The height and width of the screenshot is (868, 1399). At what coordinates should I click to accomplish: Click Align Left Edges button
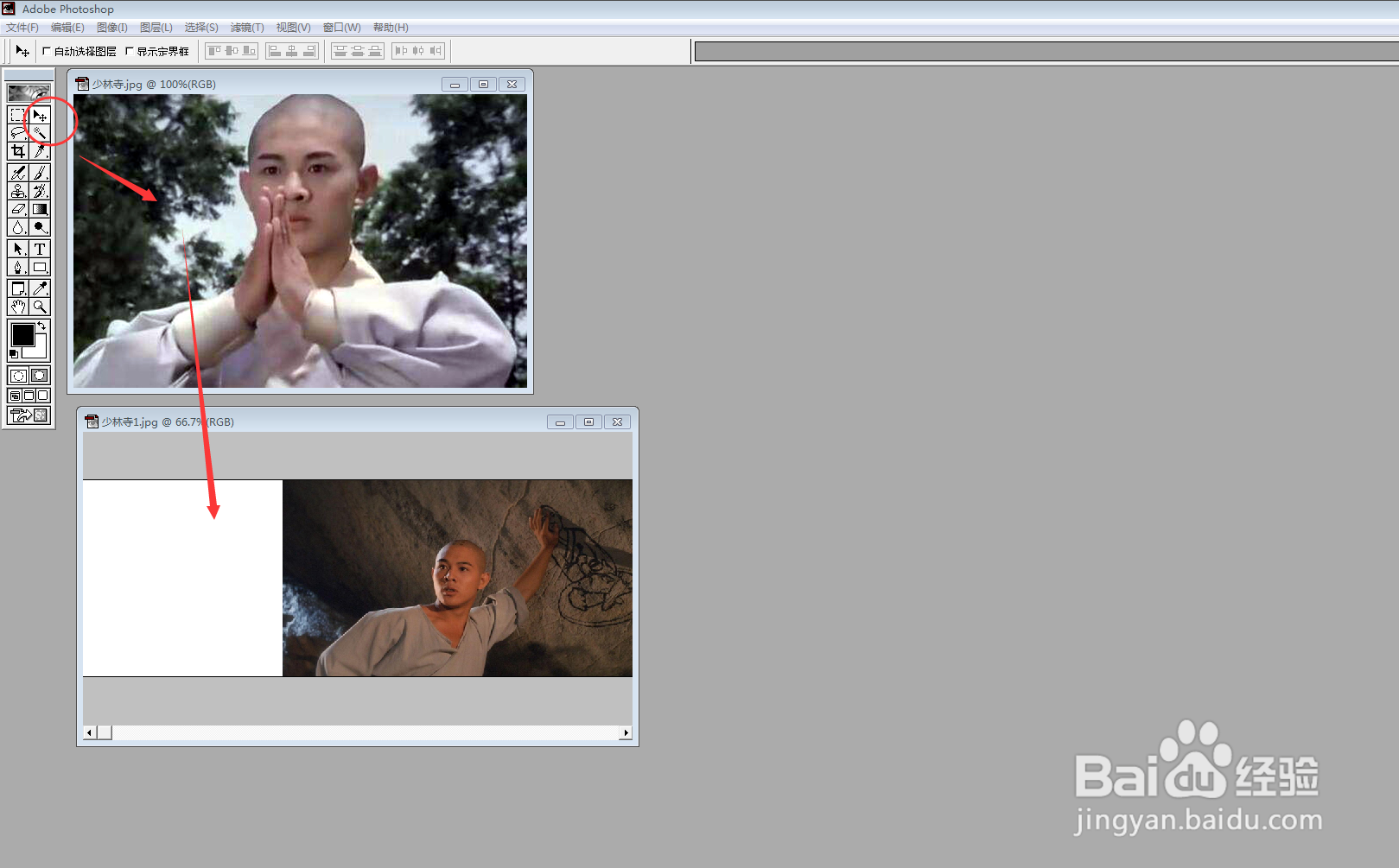(275, 51)
